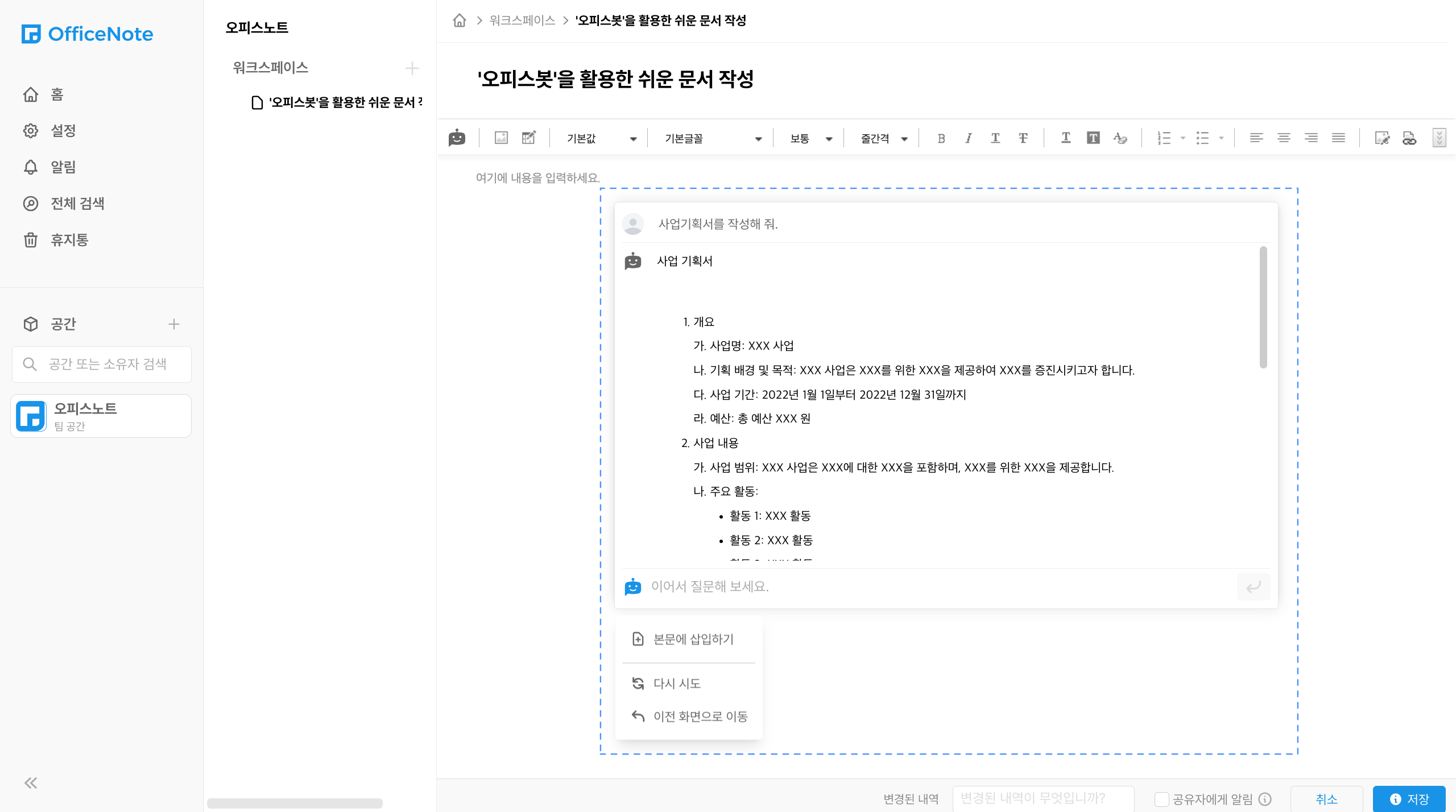The image size is (1456, 812).
Task: Select 본문에 삽입하기 menu option
Action: click(693, 639)
